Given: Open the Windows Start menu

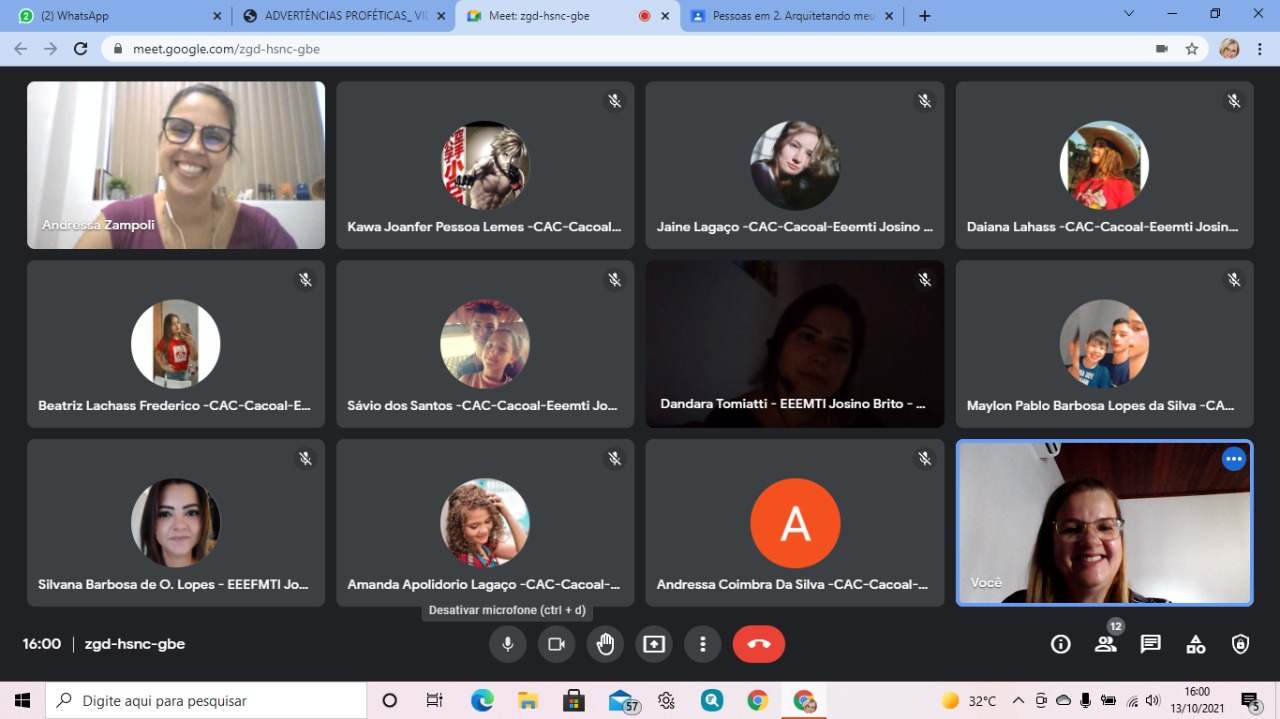Looking at the screenshot, I should [22, 700].
